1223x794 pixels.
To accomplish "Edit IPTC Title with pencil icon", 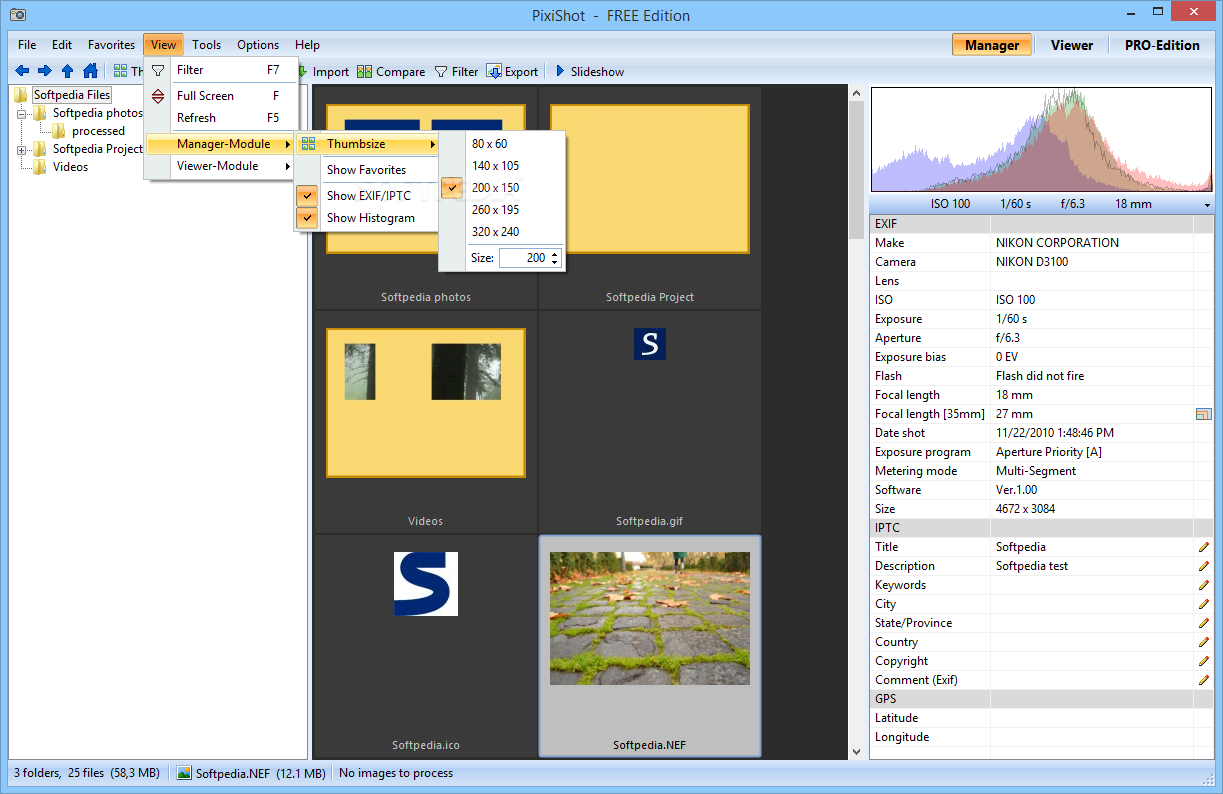I will point(1203,547).
